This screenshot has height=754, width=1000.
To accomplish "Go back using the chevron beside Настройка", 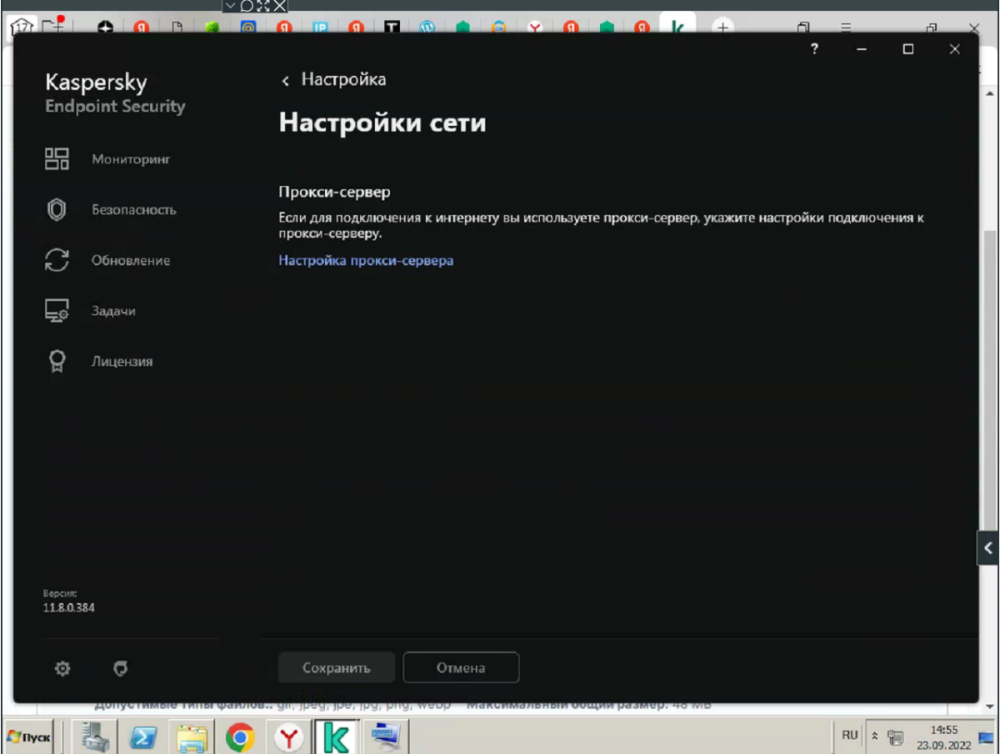I will tap(285, 79).
